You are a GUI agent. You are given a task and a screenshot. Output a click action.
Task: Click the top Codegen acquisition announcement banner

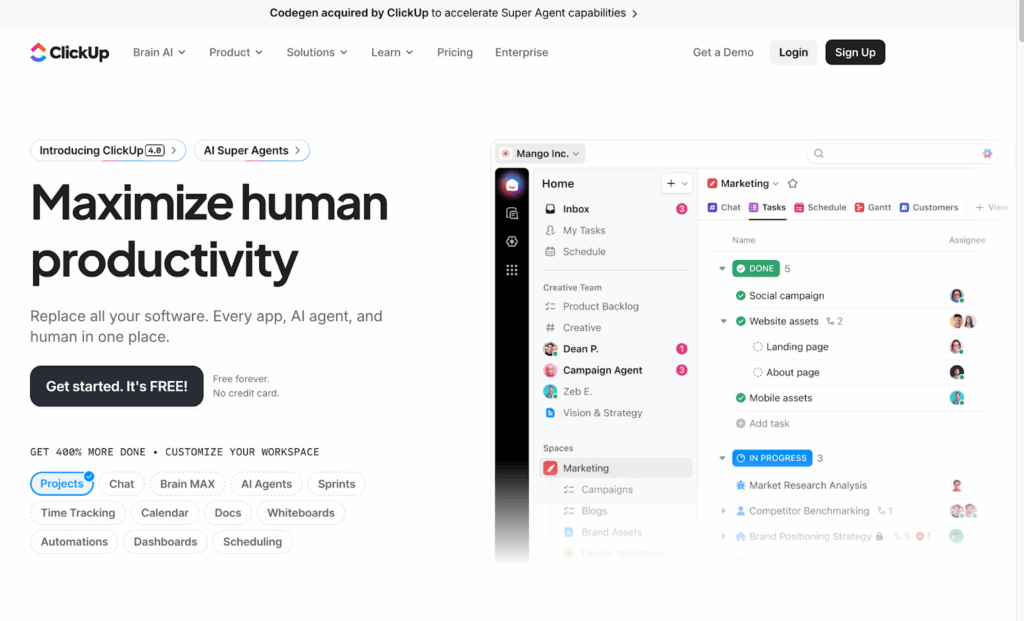click(453, 13)
